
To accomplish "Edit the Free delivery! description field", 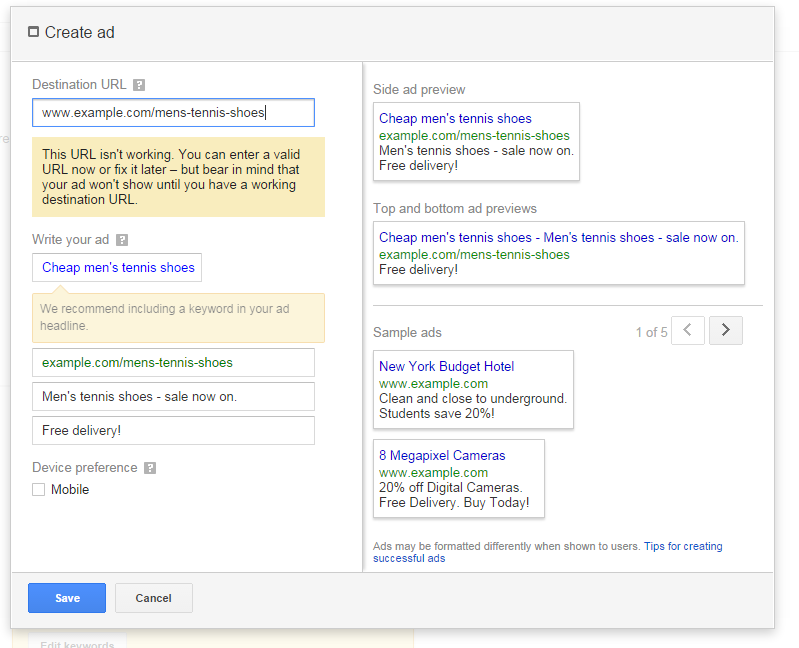I will (173, 430).
